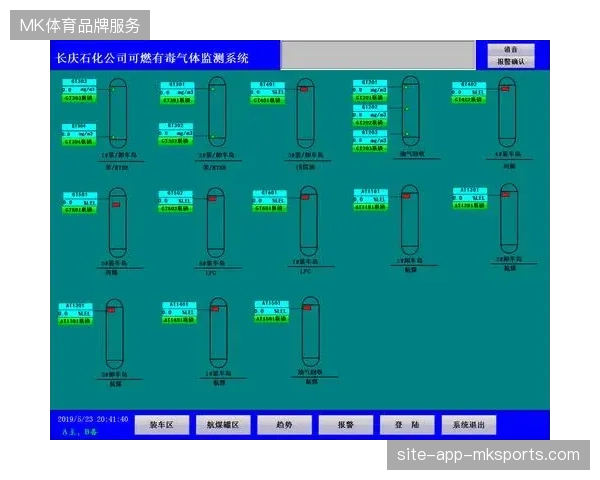This screenshot has height=480, width=600.
Task: Click the 0.0 %LEL reading under AT1301
Action: [x=75, y=313]
